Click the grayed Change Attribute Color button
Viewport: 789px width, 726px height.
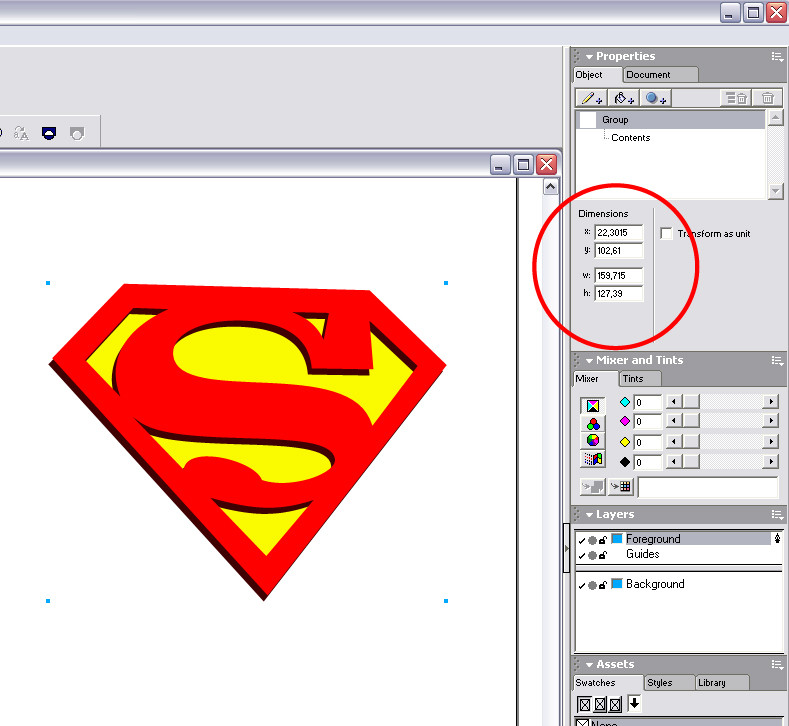(592, 487)
